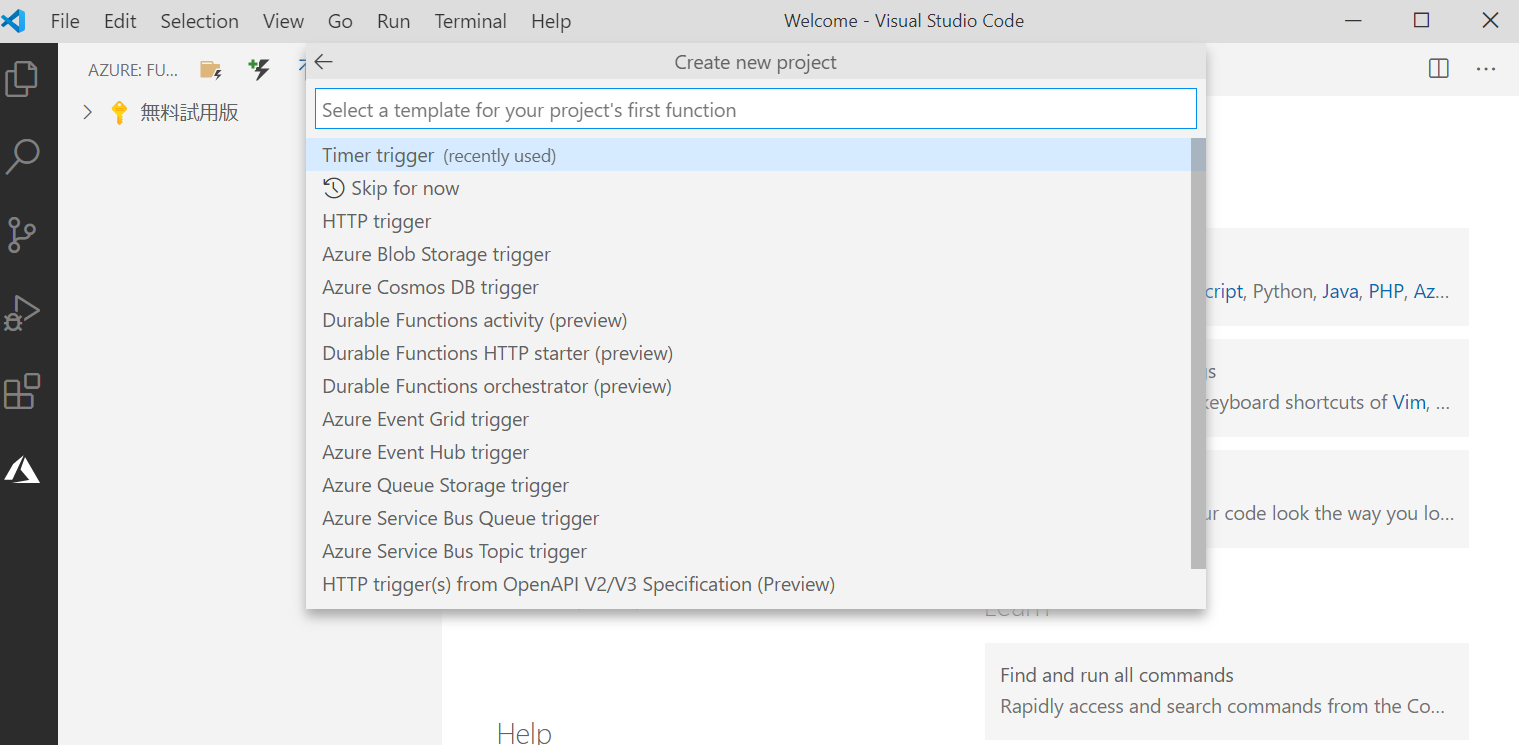Click Find and run all commands
This screenshot has width=1519, height=745.
point(1117,675)
